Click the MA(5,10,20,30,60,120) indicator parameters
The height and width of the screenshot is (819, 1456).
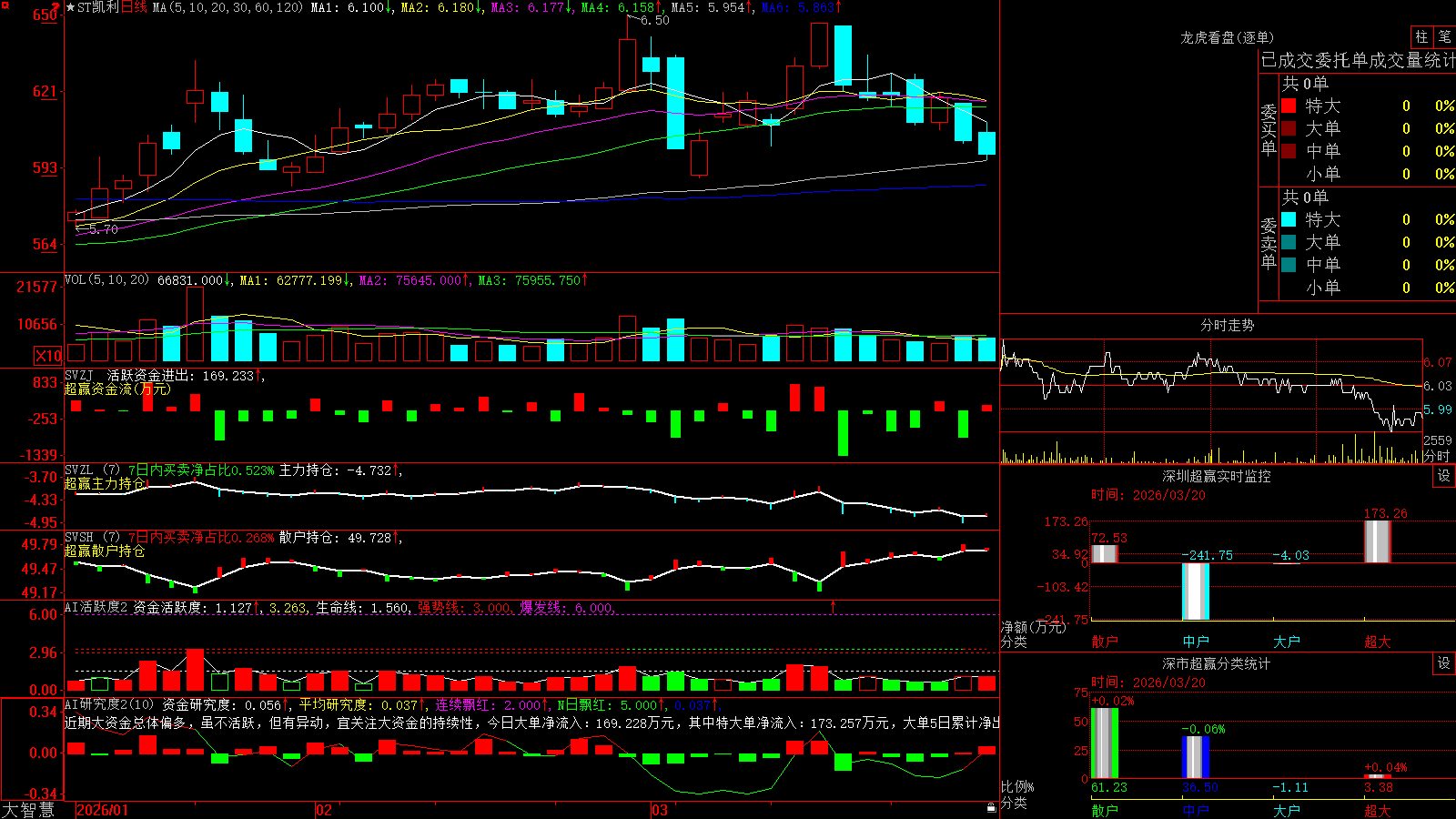[x=227, y=7]
